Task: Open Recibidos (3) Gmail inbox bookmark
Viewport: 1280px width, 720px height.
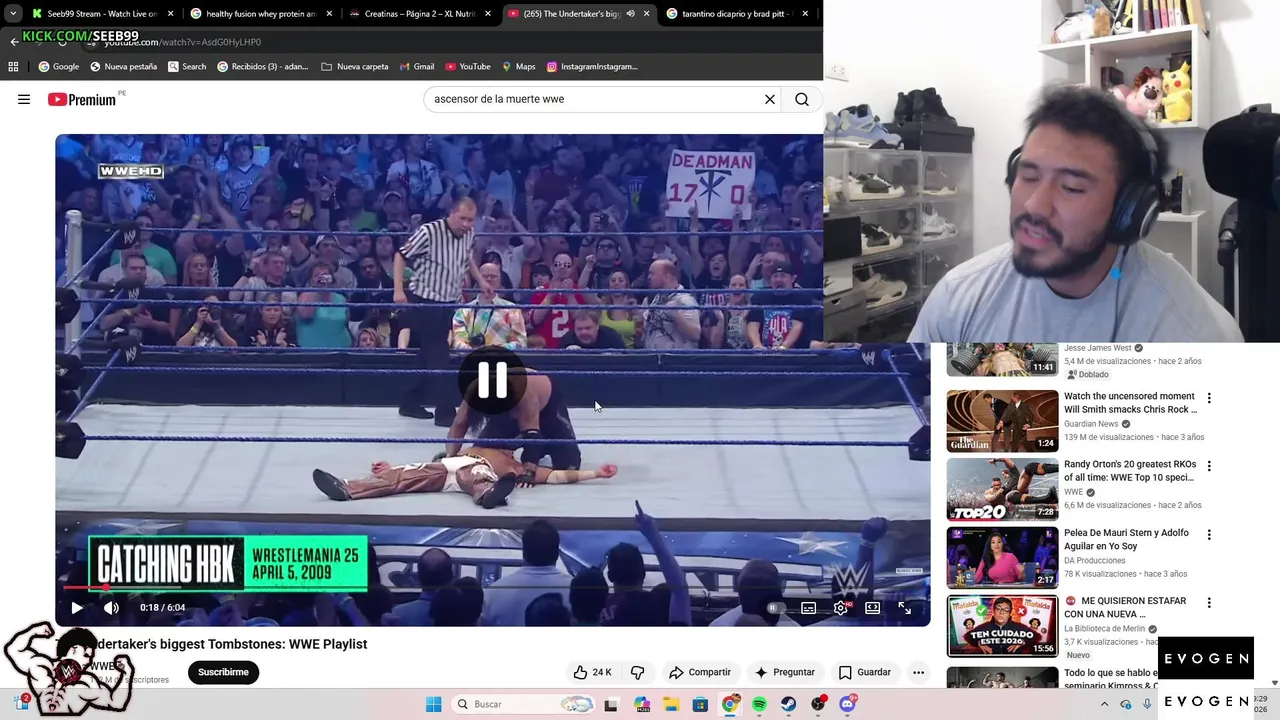Action: pos(263,67)
